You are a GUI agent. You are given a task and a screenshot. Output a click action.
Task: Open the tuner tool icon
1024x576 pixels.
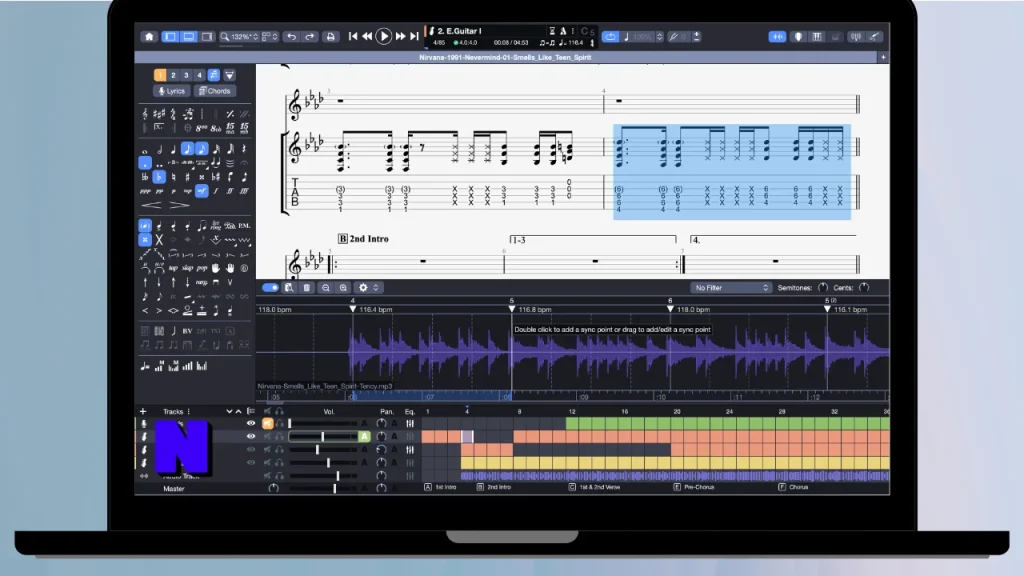[856, 37]
